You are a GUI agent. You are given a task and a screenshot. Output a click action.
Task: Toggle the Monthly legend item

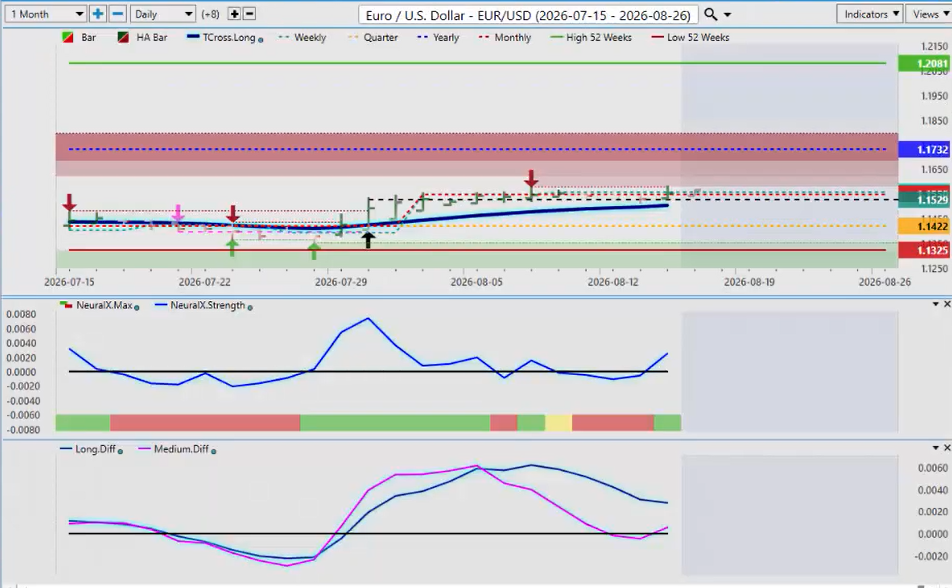point(505,38)
